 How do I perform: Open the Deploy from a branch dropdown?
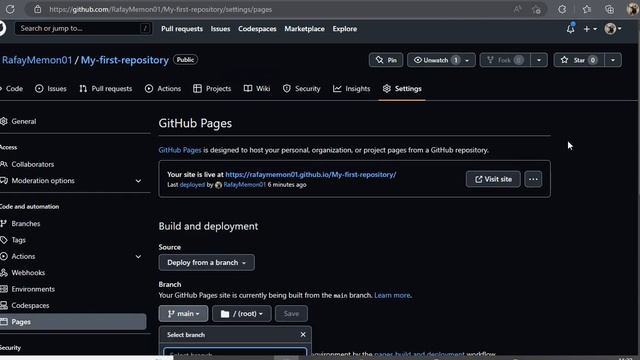click(207, 262)
